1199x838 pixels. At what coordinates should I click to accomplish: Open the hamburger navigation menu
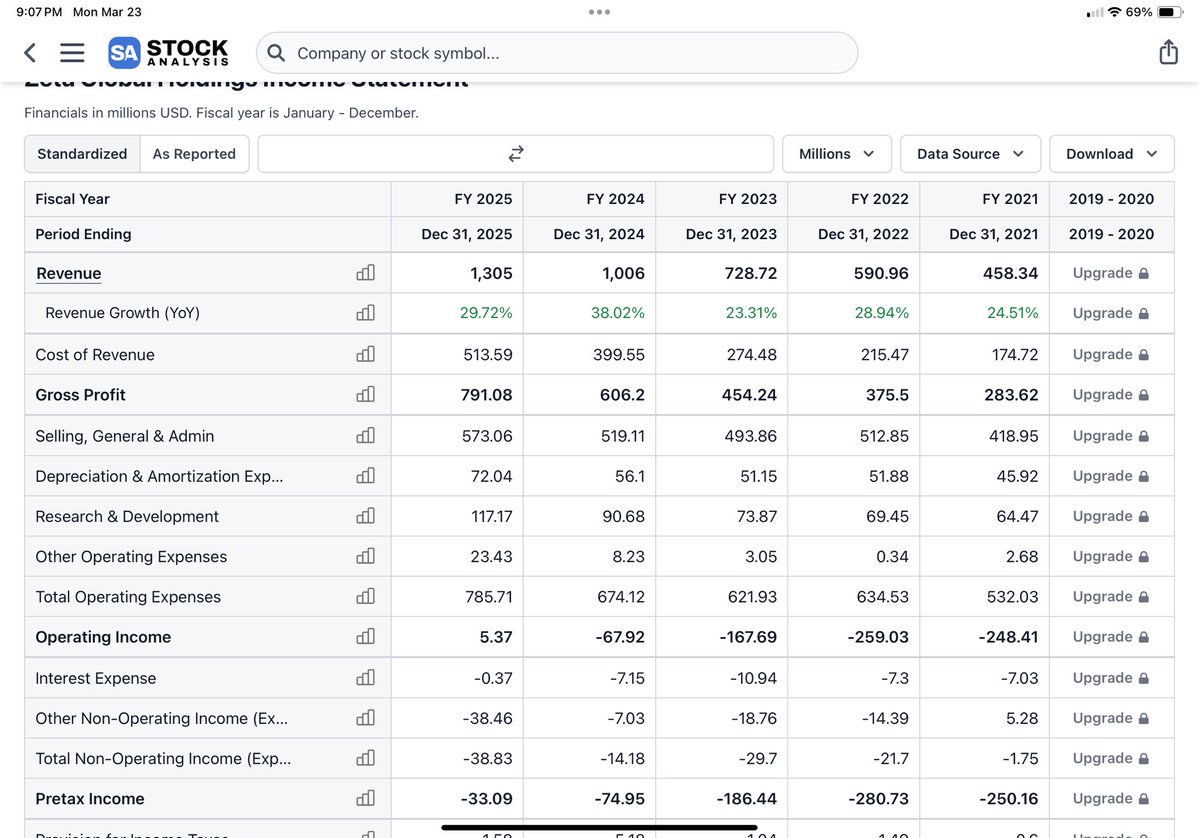72,53
